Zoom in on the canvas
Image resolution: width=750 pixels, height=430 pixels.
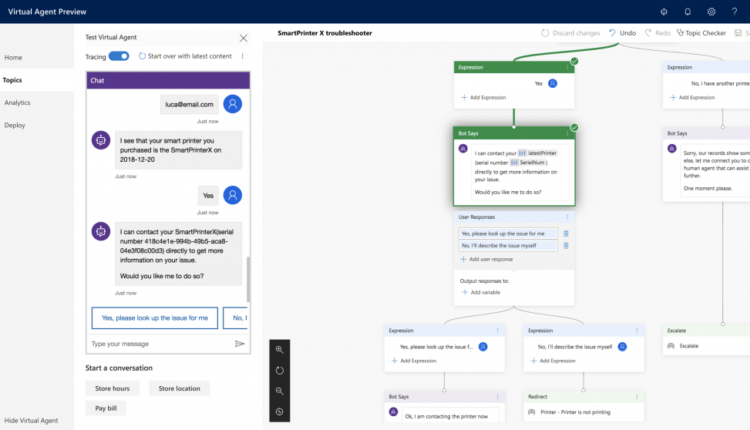coord(279,349)
